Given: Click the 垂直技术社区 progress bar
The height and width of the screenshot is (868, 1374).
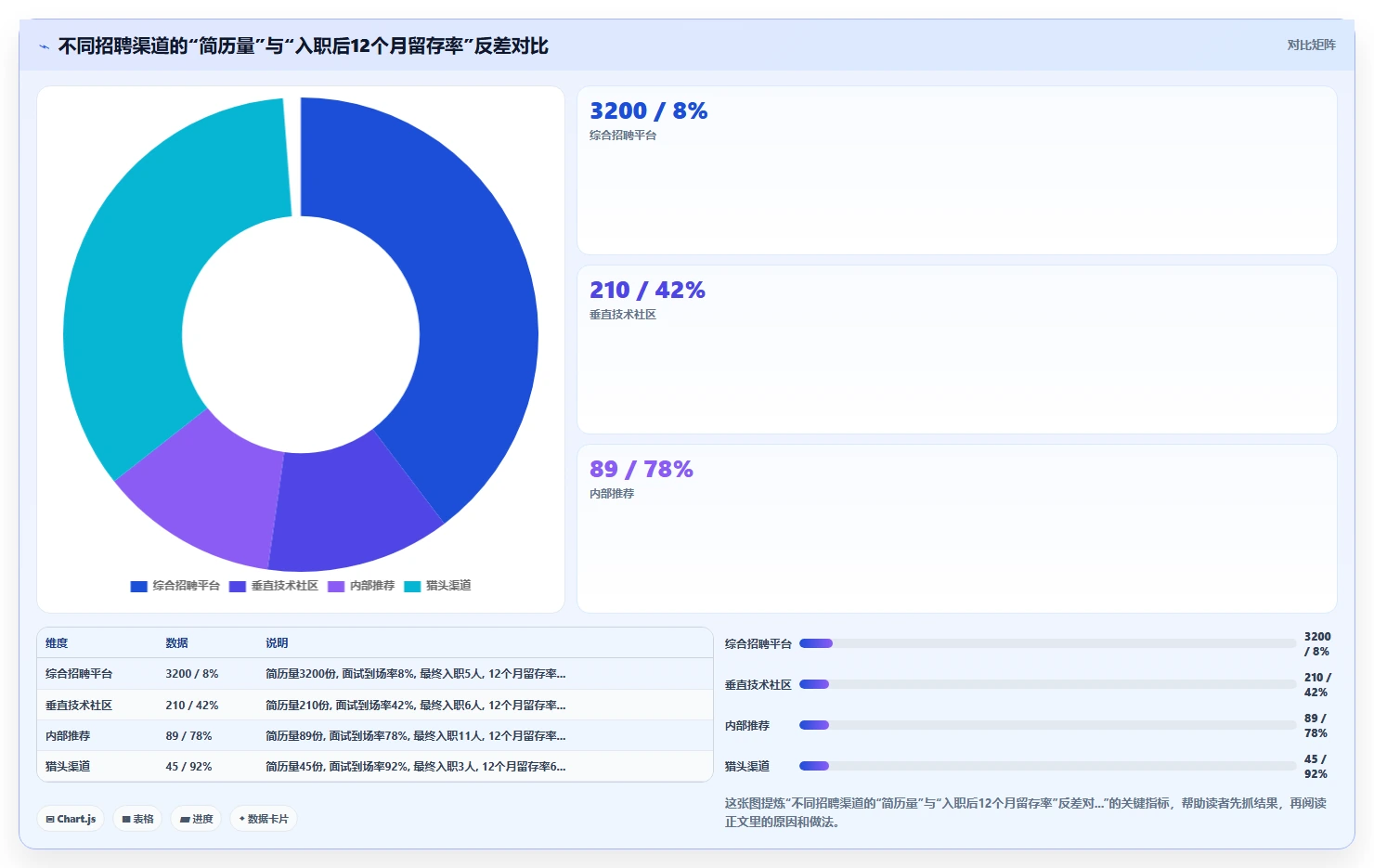Looking at the screenshot, I should tap(1047, 684).
